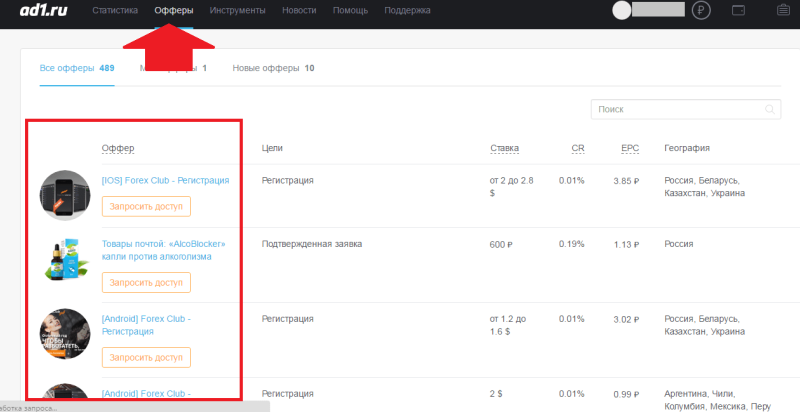Image resolution: width=800 pixels, height=412 pixels.
Task: Open the ruble balance icon
Action: [x=701, y=10]
